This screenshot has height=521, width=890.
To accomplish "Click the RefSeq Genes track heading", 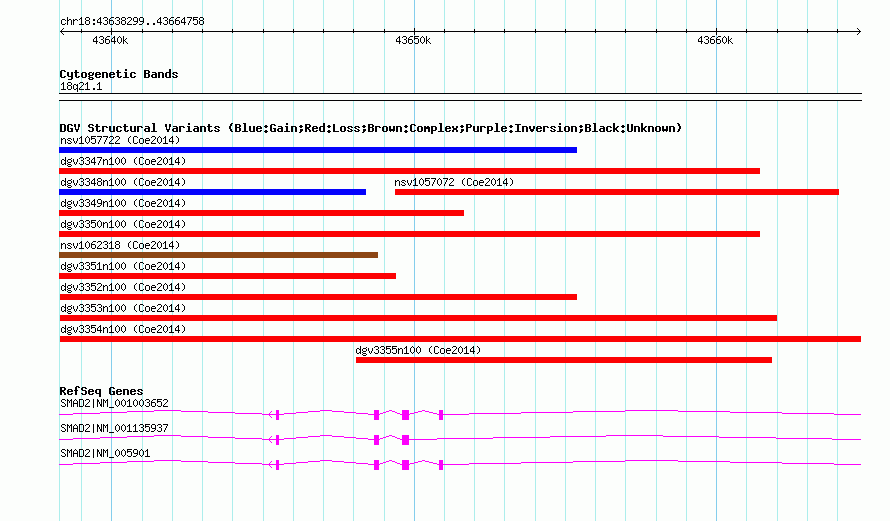I will pyautogui.click(x=101, y=391).
